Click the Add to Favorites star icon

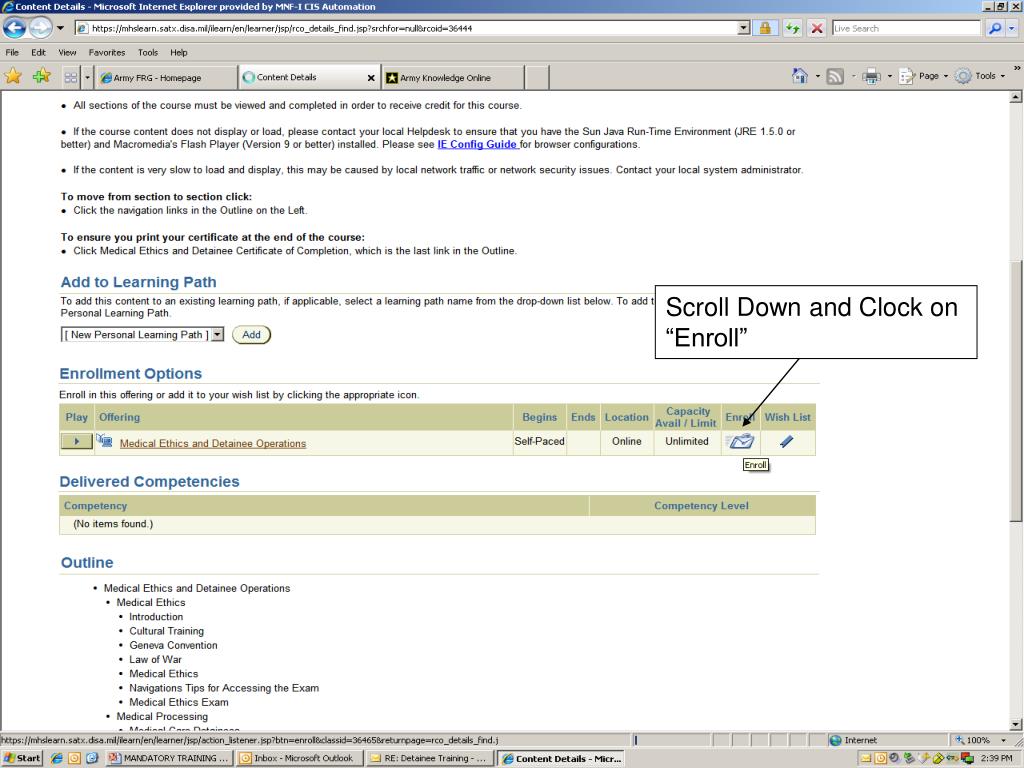click(41, 76)
